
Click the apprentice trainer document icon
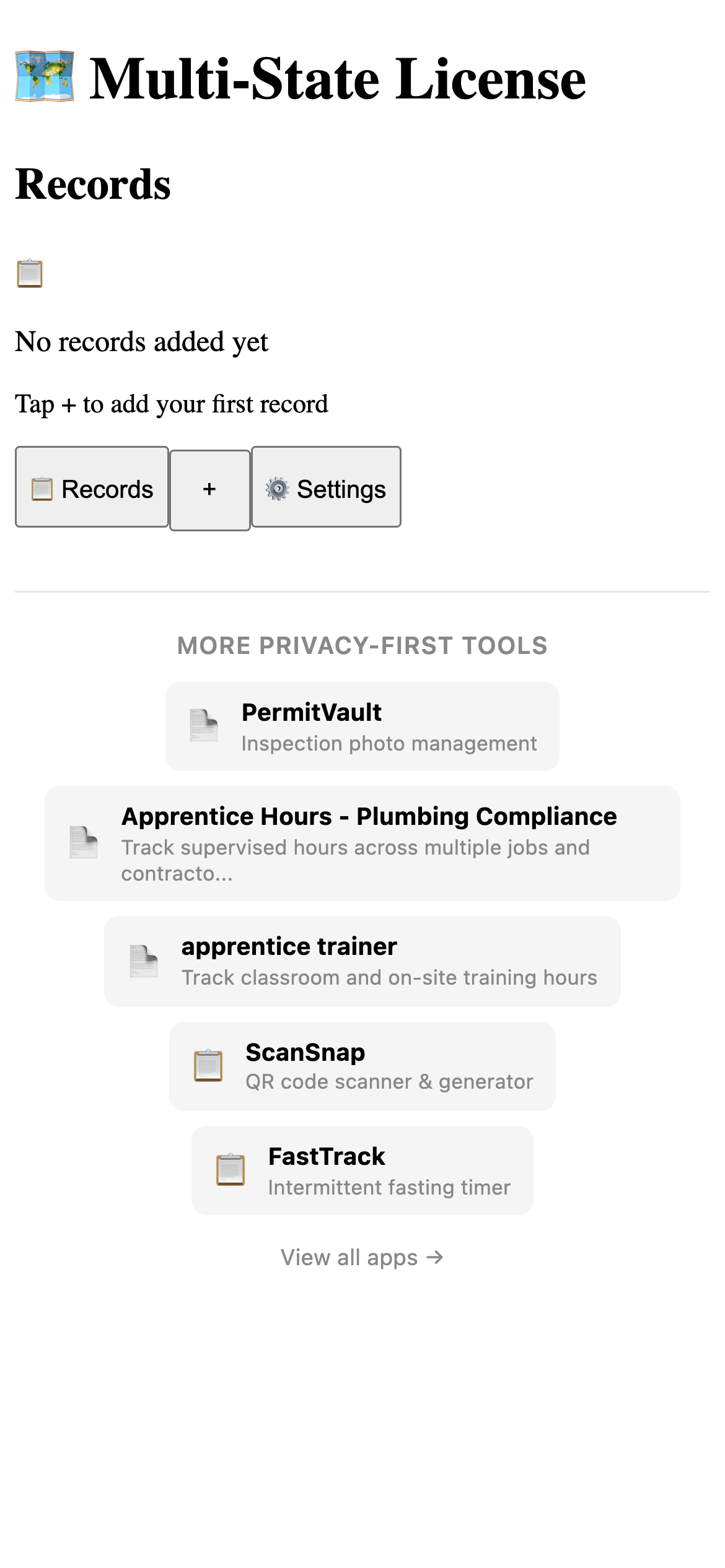pyautogui.click(x=145, y=960)
